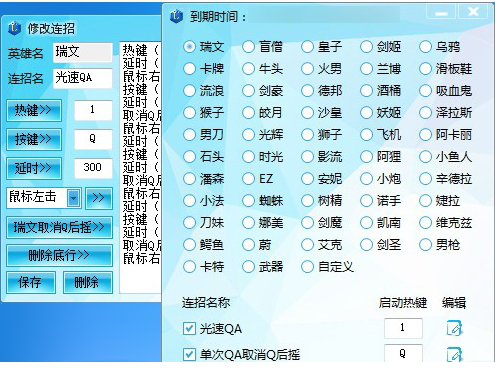Click the 删除 delete button

coord(88,282)
